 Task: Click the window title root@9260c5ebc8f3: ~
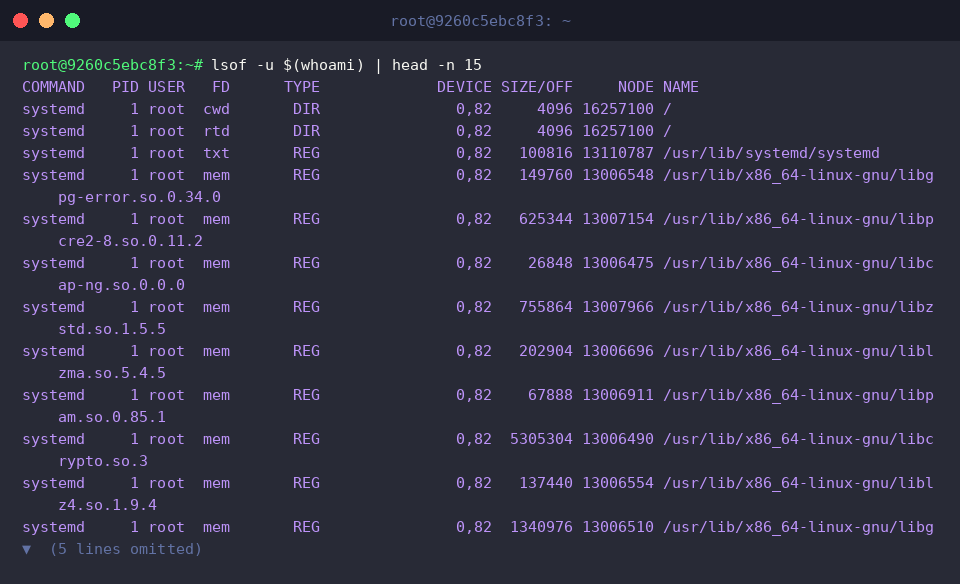click(x=481, y=21)
